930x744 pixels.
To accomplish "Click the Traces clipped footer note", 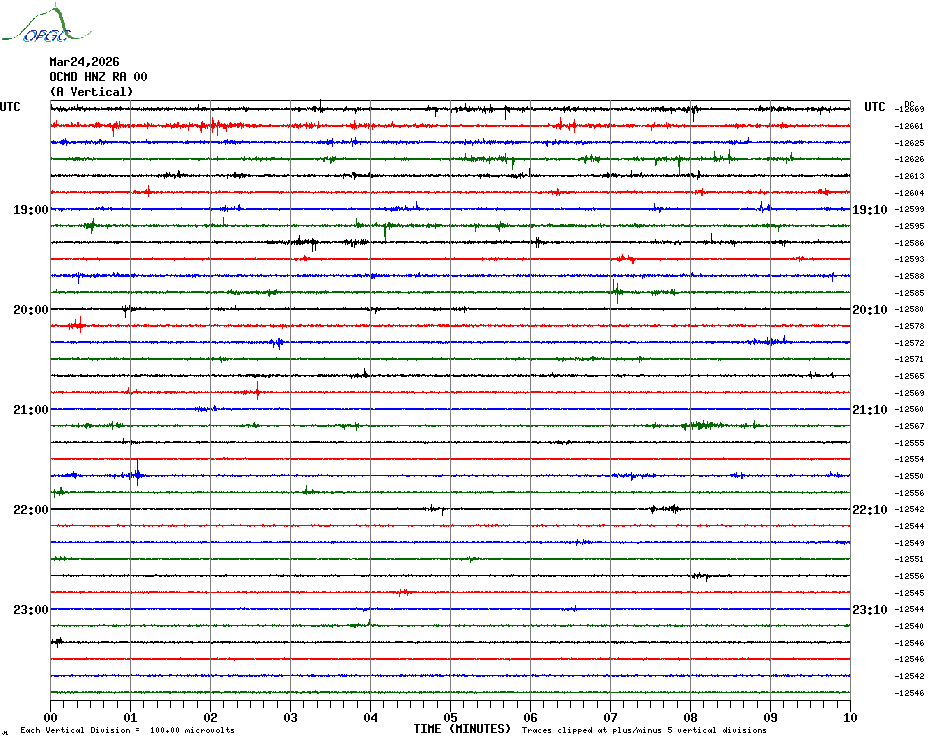I will pyautogui.click(x=644, y=731).
